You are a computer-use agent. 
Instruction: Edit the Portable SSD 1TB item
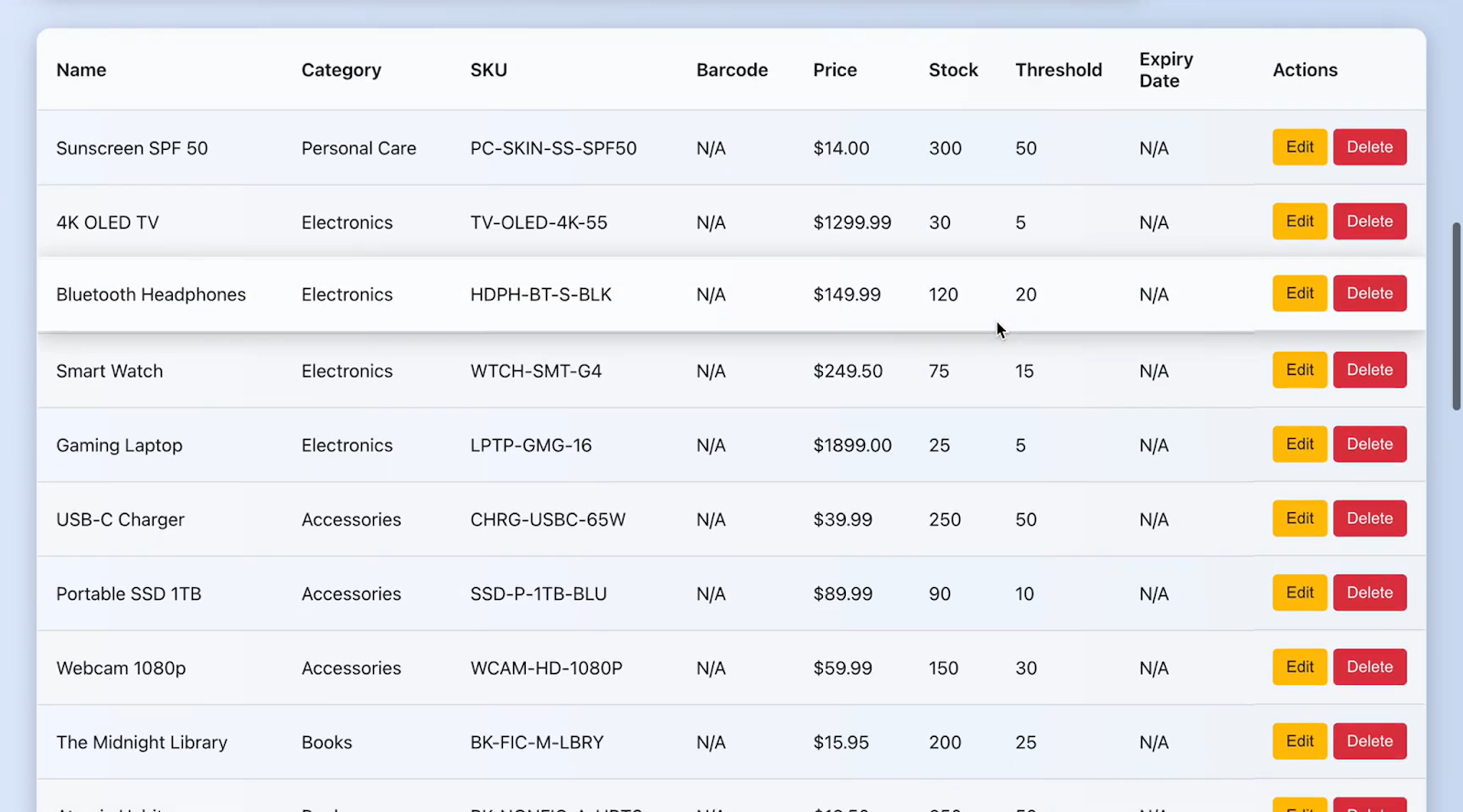1299,593
